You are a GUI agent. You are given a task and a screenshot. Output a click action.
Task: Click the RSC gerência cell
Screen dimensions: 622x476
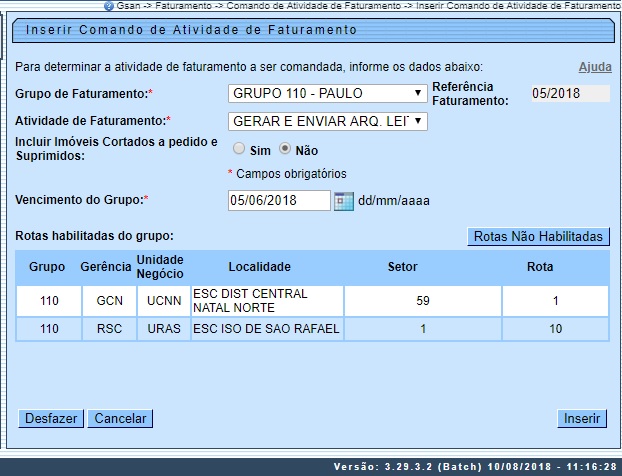[x=109, y=329]
